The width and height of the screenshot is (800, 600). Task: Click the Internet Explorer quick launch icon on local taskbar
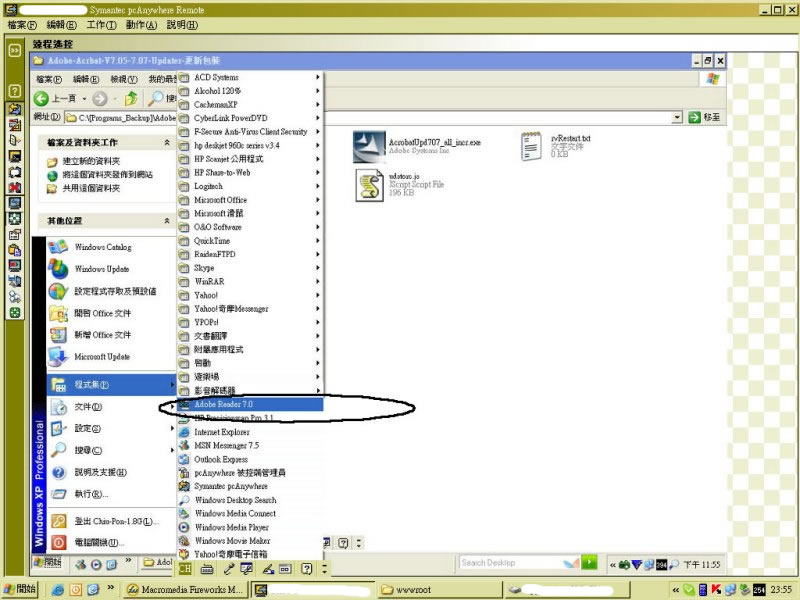[x=58, y=590]
